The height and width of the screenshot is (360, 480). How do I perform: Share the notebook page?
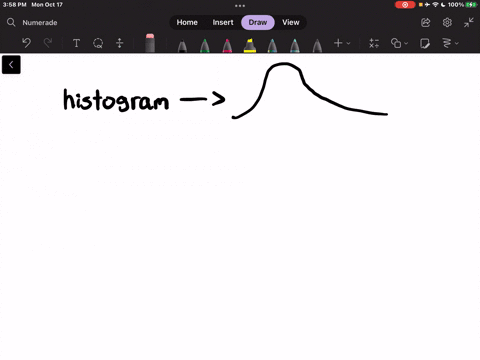(426, 22)
